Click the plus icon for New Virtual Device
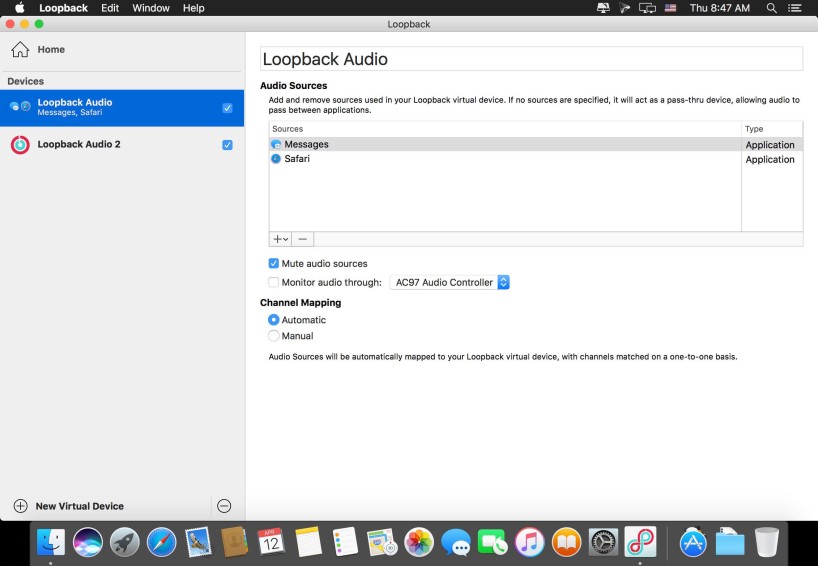Viewport: 818px width, 566px height. pos(20,506)
